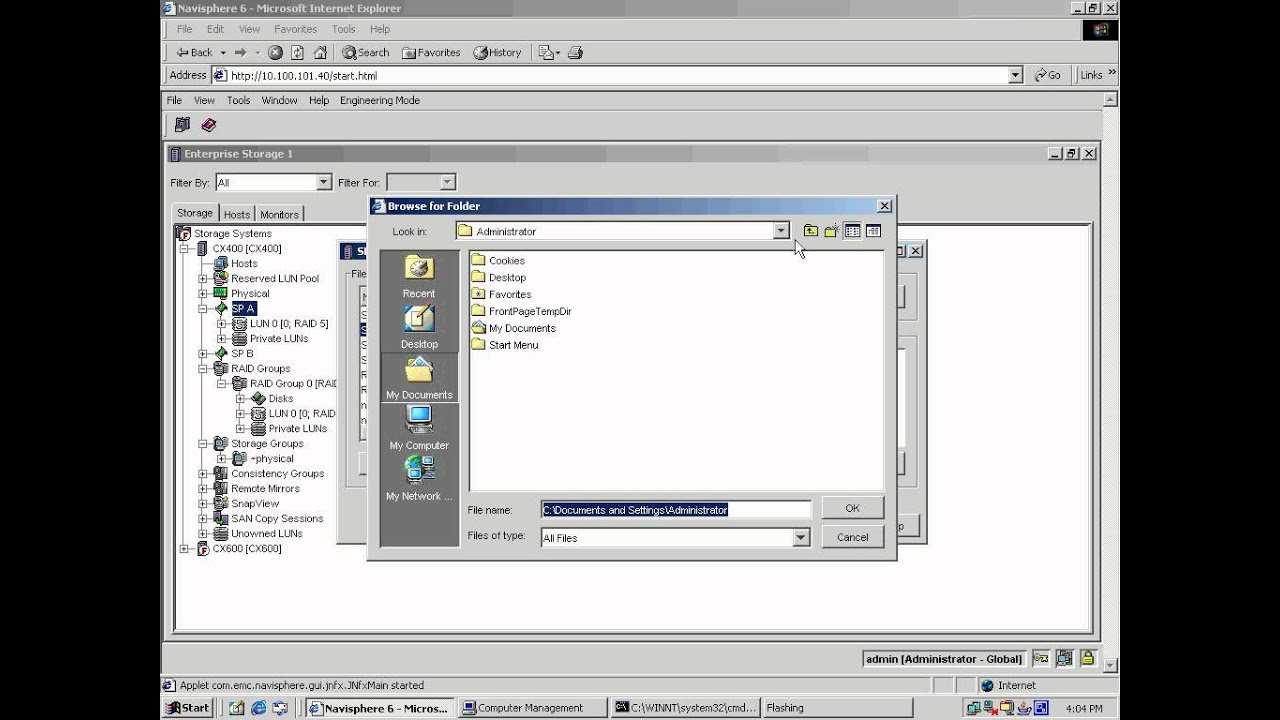This screenshot has height=720, width=1280.
Task: Click Cancel in Browse for Folder
Action: 852,537
